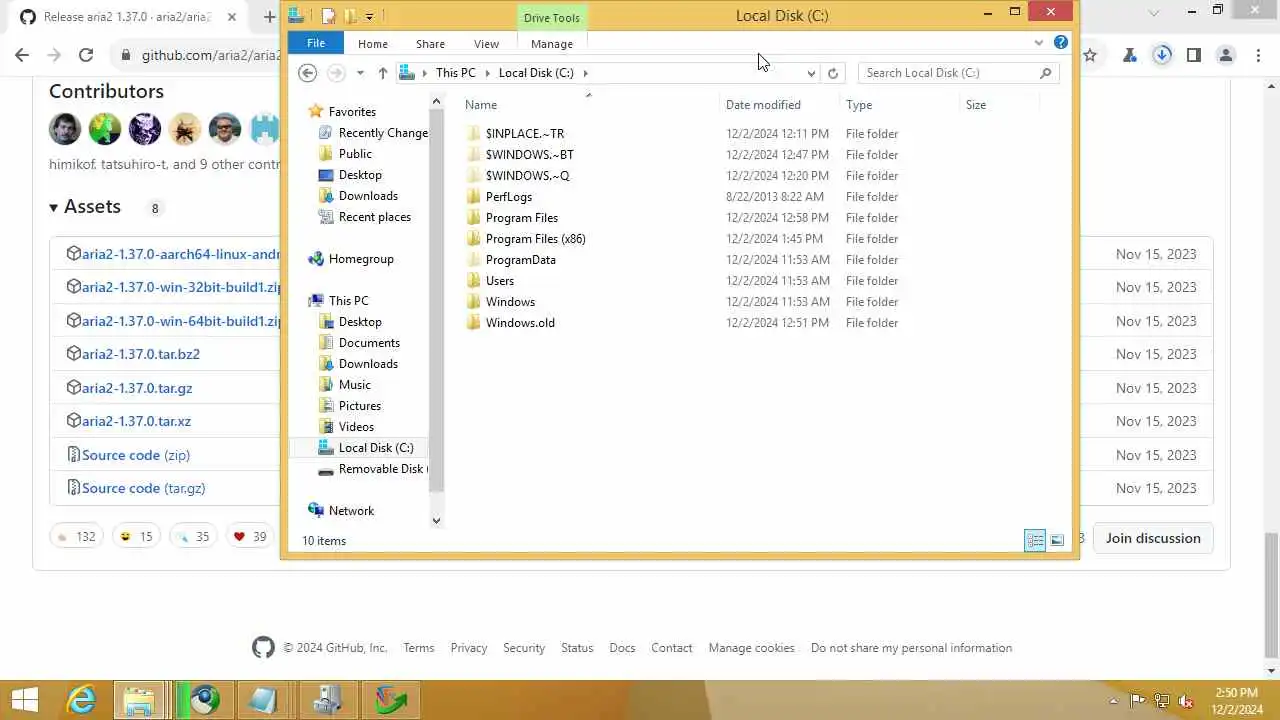Select the $WINDOWS.~Q folder

point(527,176)
